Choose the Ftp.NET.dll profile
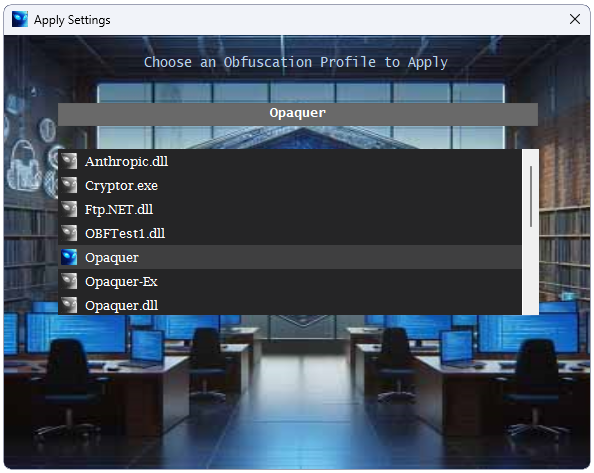Viewport: 594px width, 473px height. coord(290,209)
